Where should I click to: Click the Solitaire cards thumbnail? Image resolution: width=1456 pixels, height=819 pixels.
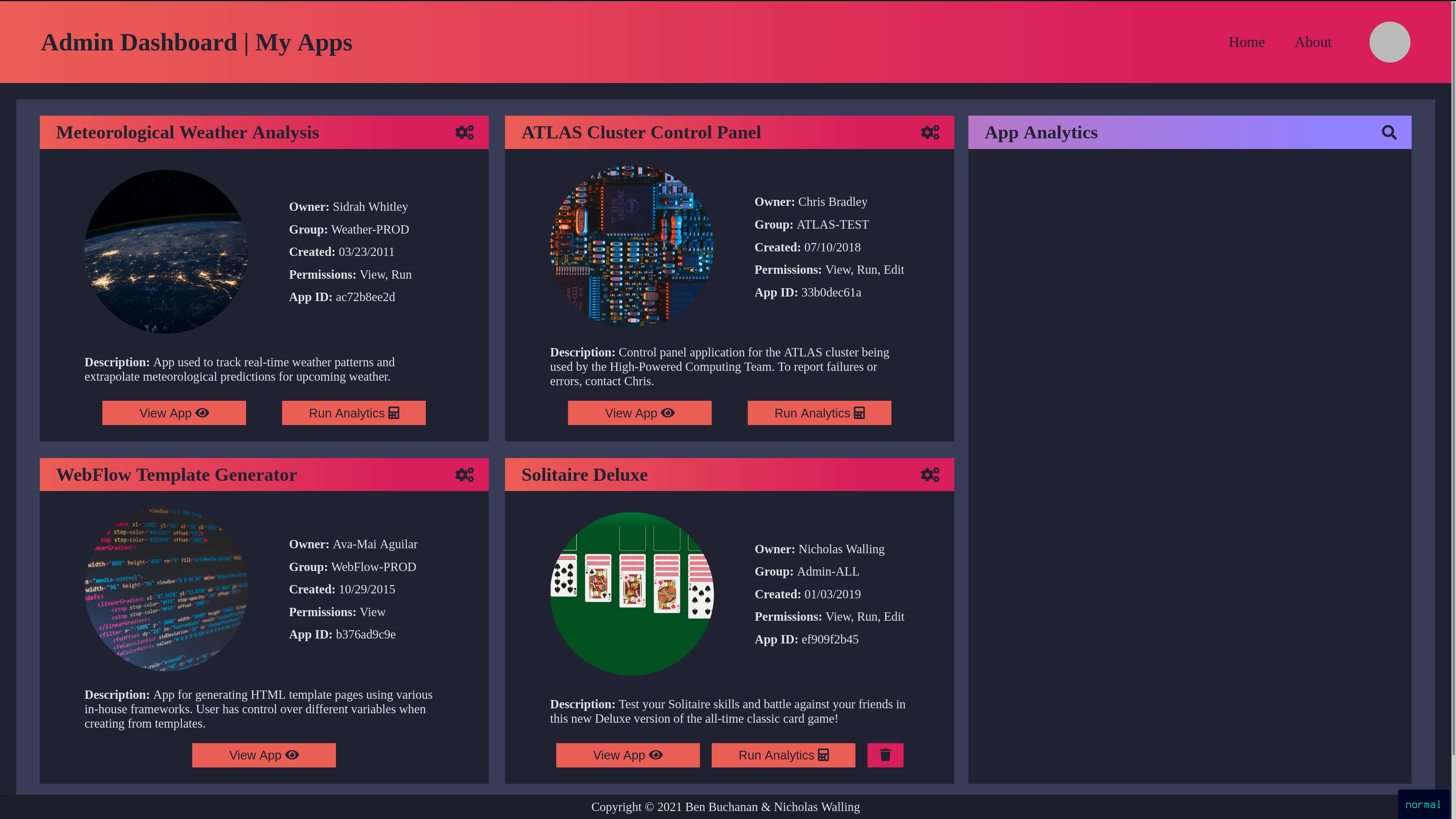pos(631,593)
